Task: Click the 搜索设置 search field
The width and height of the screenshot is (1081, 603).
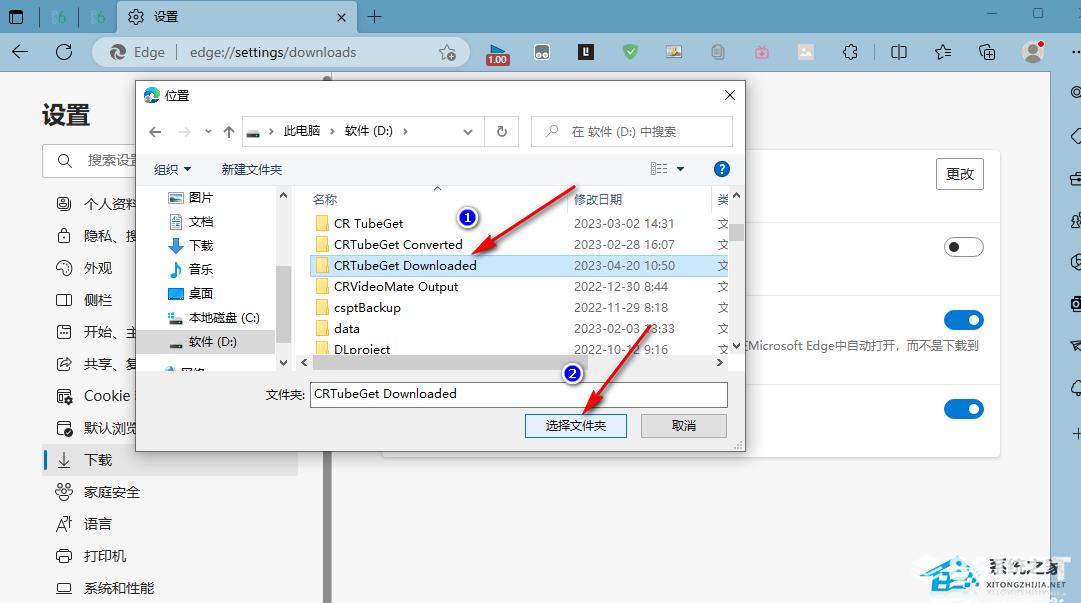Action: coord(90,161)
